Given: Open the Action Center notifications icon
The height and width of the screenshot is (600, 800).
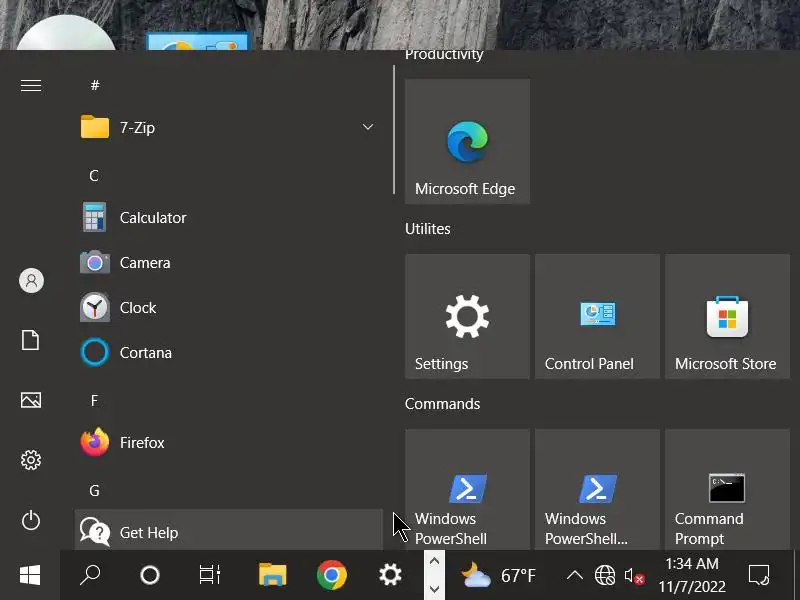Looking at the screenshot, I should pyautogui.click(x=759, y=576).
